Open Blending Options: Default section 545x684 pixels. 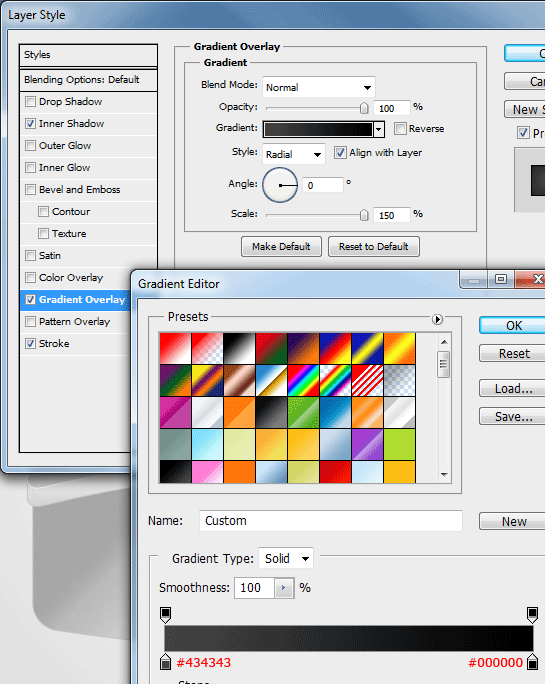coord(88,80)
